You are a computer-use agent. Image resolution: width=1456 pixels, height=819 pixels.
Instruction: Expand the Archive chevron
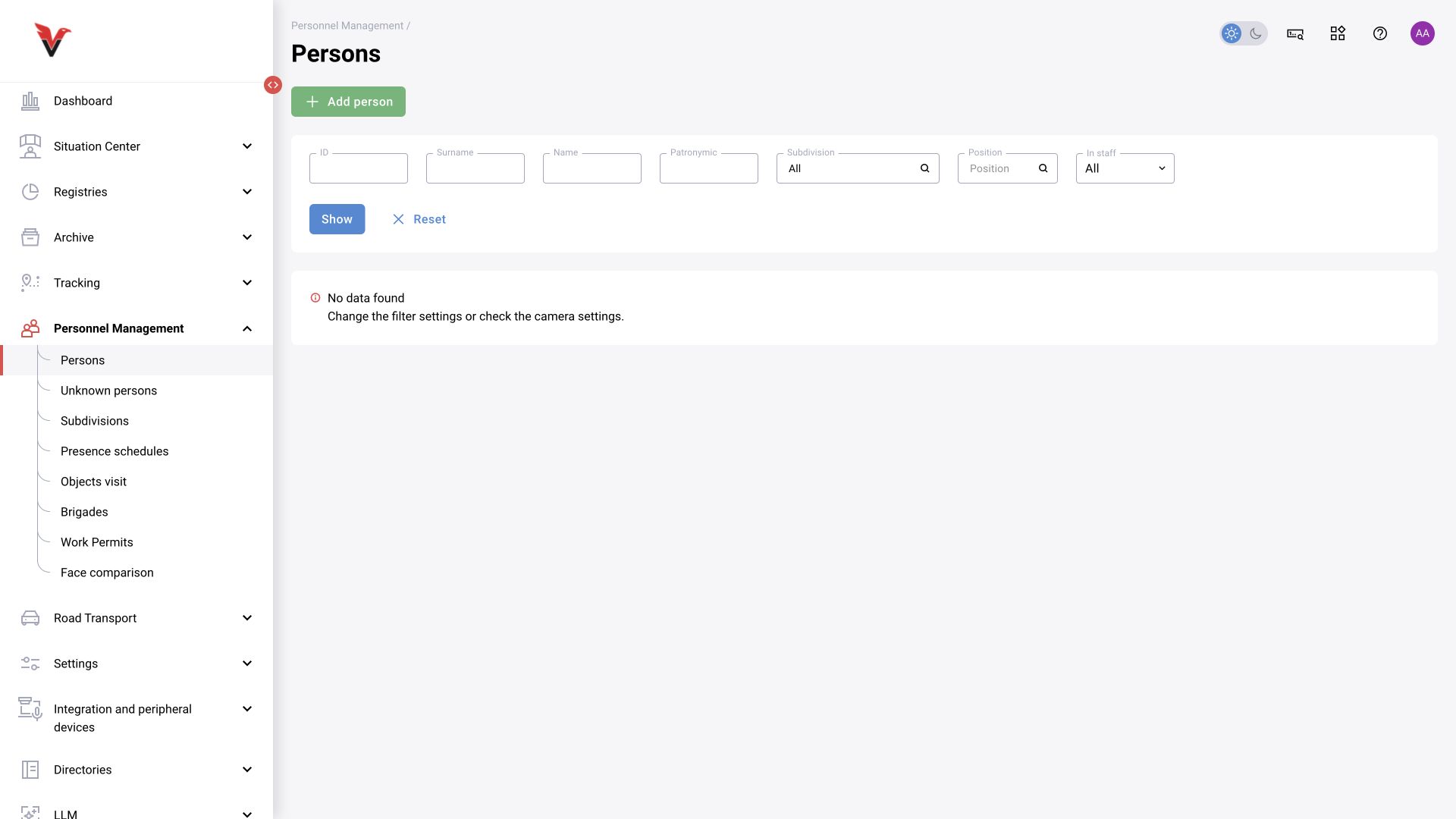tap(247, 237)
